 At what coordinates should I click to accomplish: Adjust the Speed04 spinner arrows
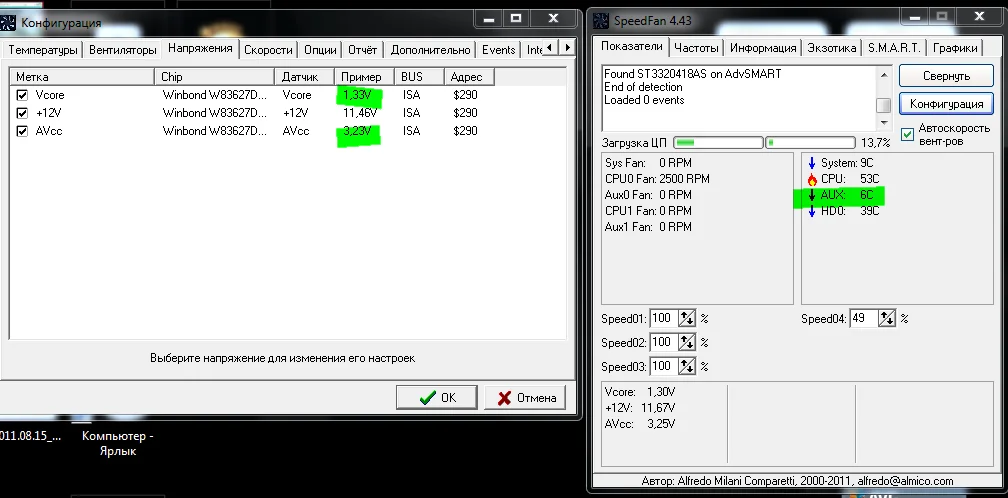pyautogui.click(x=887, y=318)
